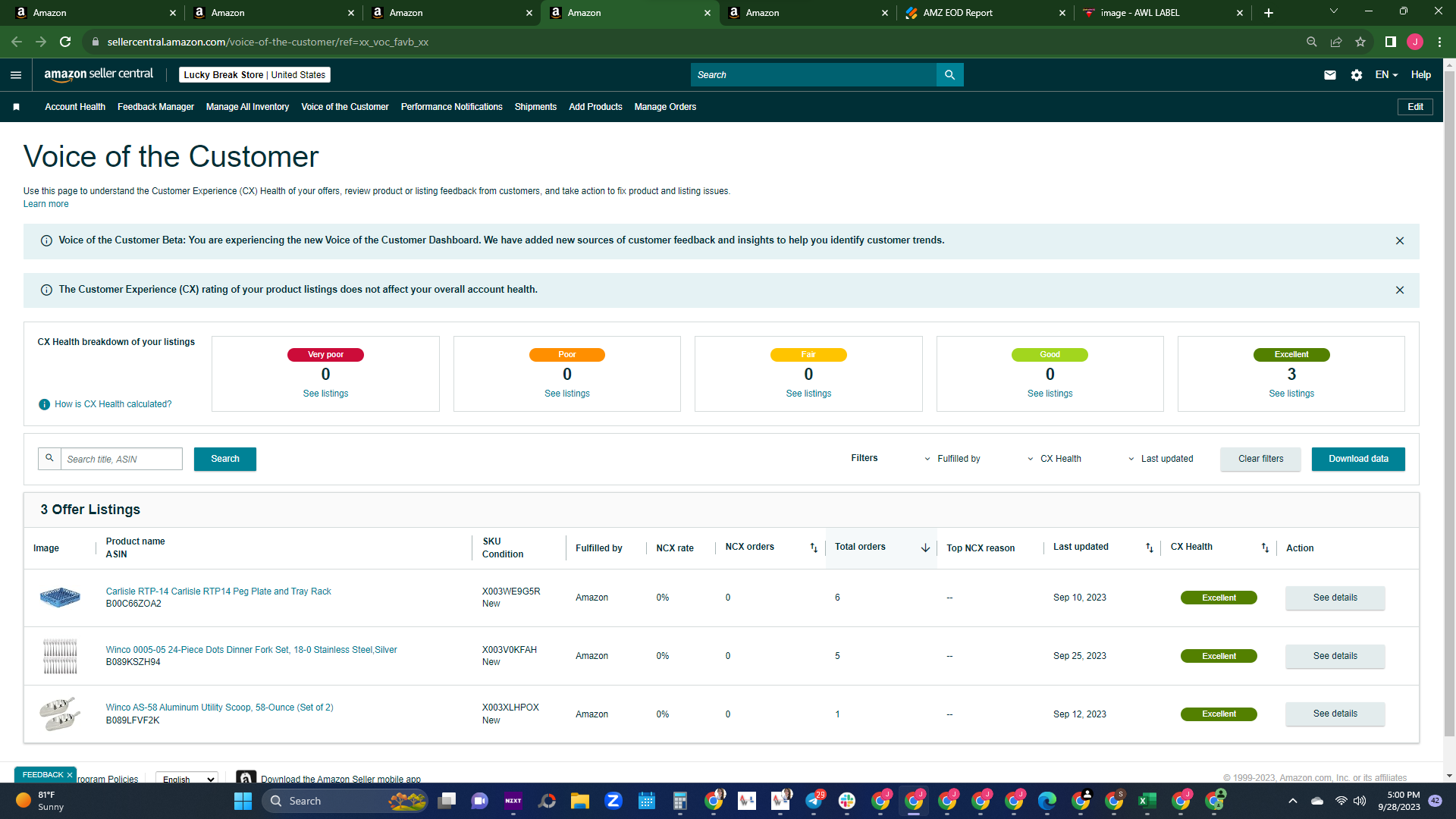
Task: See details for Carlisle RTP-14 Peg Plate
Action: point(1335,598)
